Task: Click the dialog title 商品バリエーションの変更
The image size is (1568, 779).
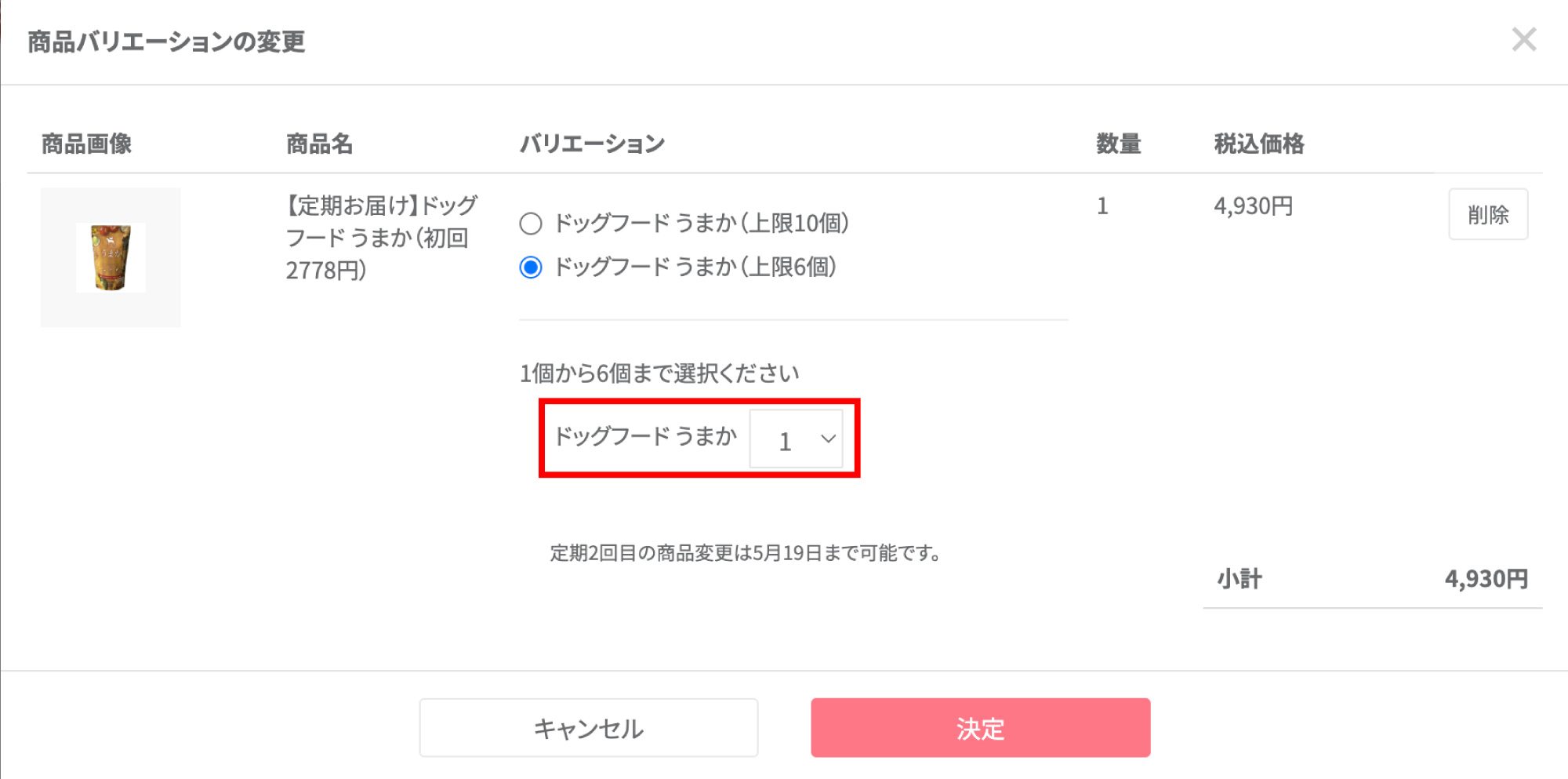Action: pos(166,42)
